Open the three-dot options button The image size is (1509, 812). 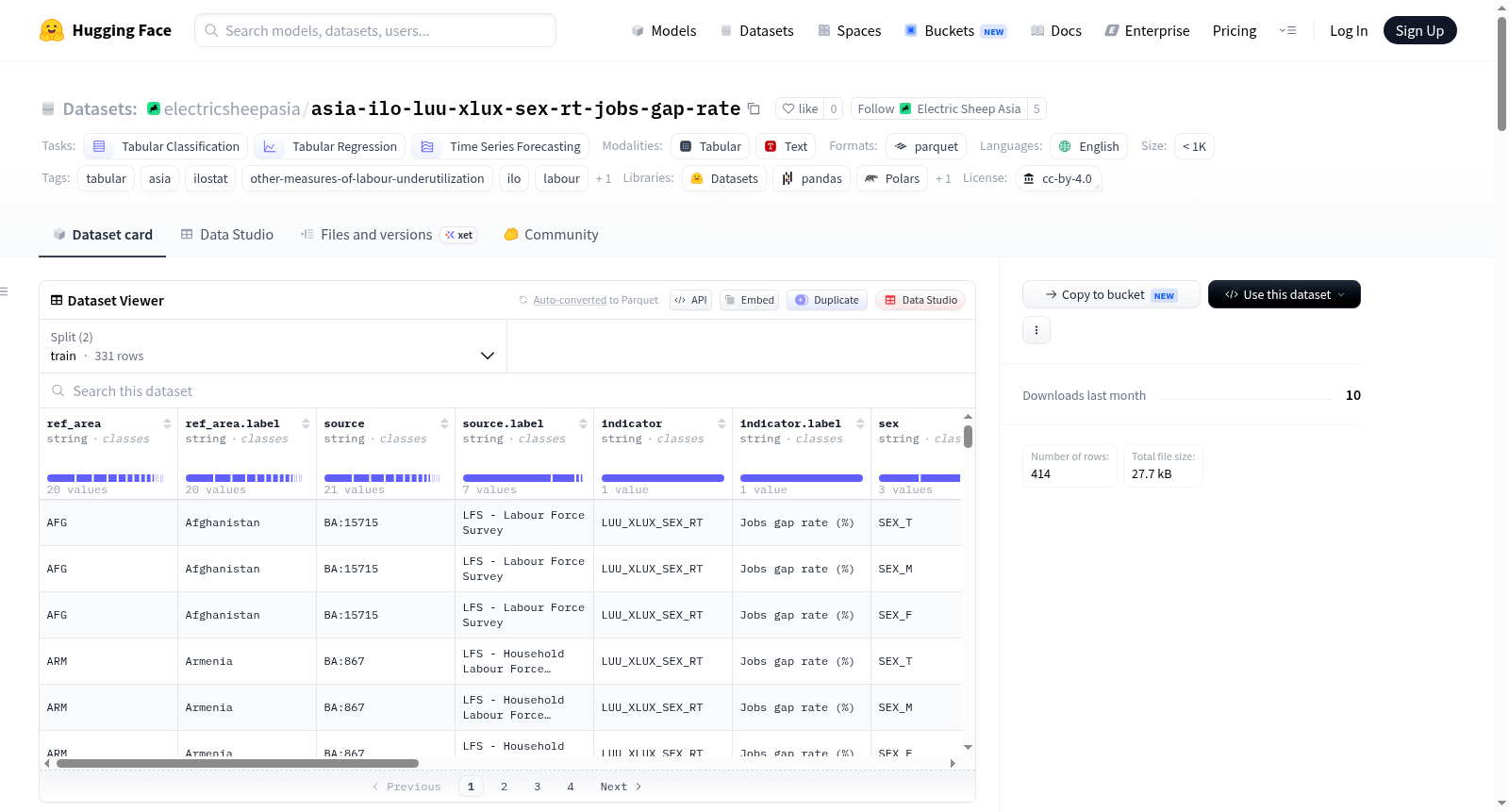(x=1036, y=330)
